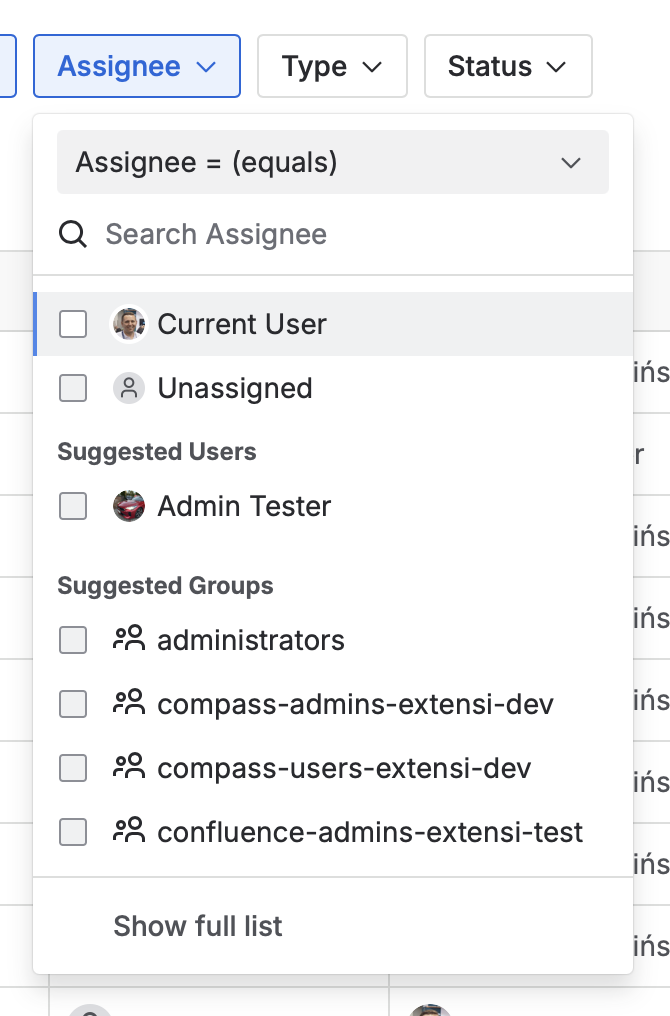Enable the Admin Tester checkbox

73,506
